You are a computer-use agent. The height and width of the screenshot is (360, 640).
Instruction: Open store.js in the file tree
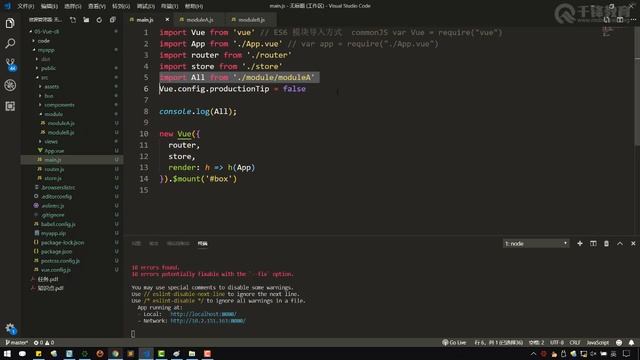pyautogui.click(x=53, y=178)
